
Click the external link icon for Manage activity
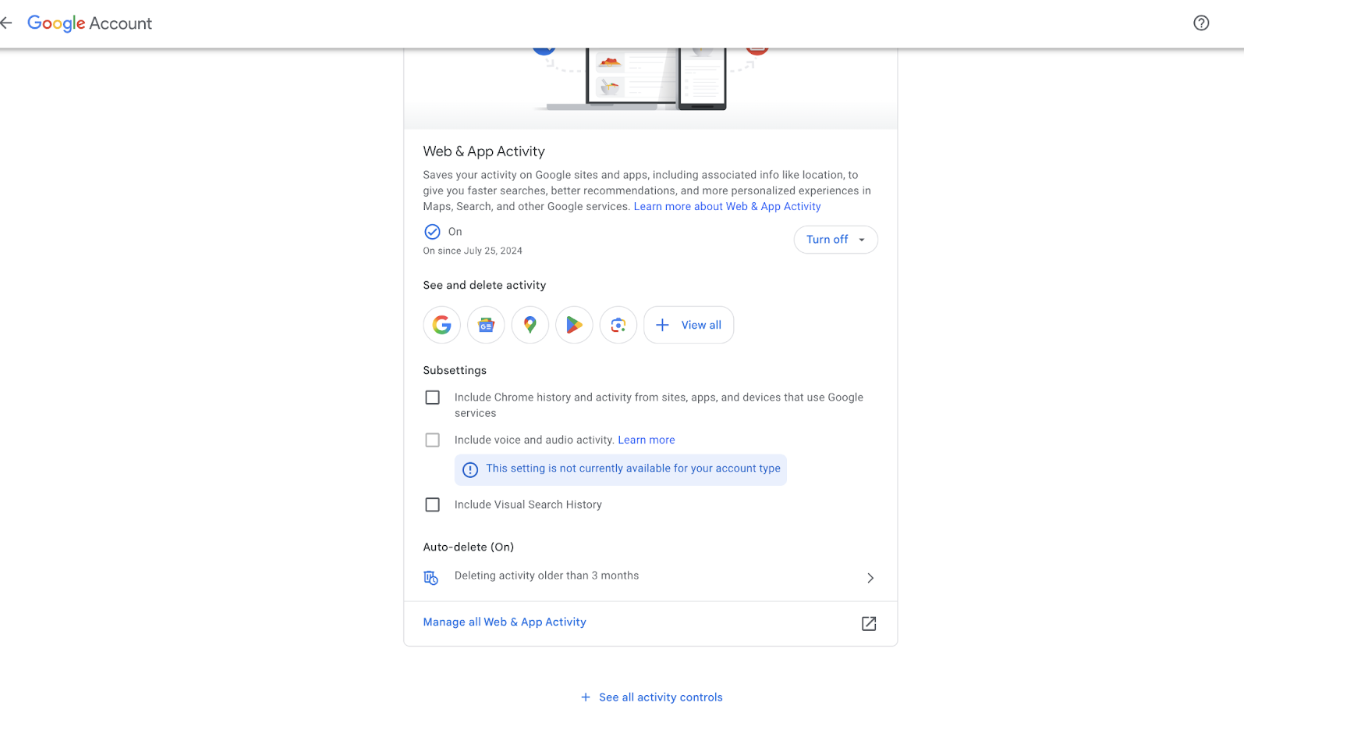(x=869, y=623)
